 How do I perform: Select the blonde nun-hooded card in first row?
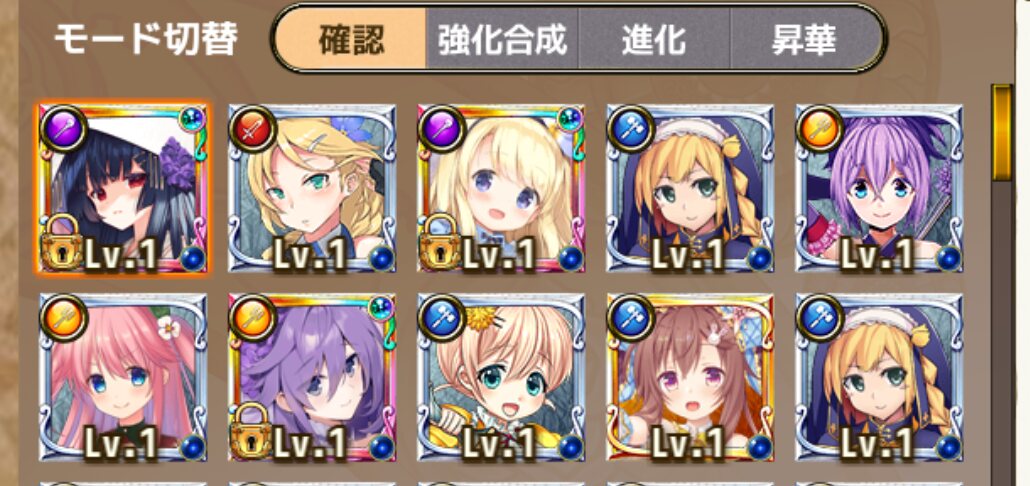coord(690,188)
